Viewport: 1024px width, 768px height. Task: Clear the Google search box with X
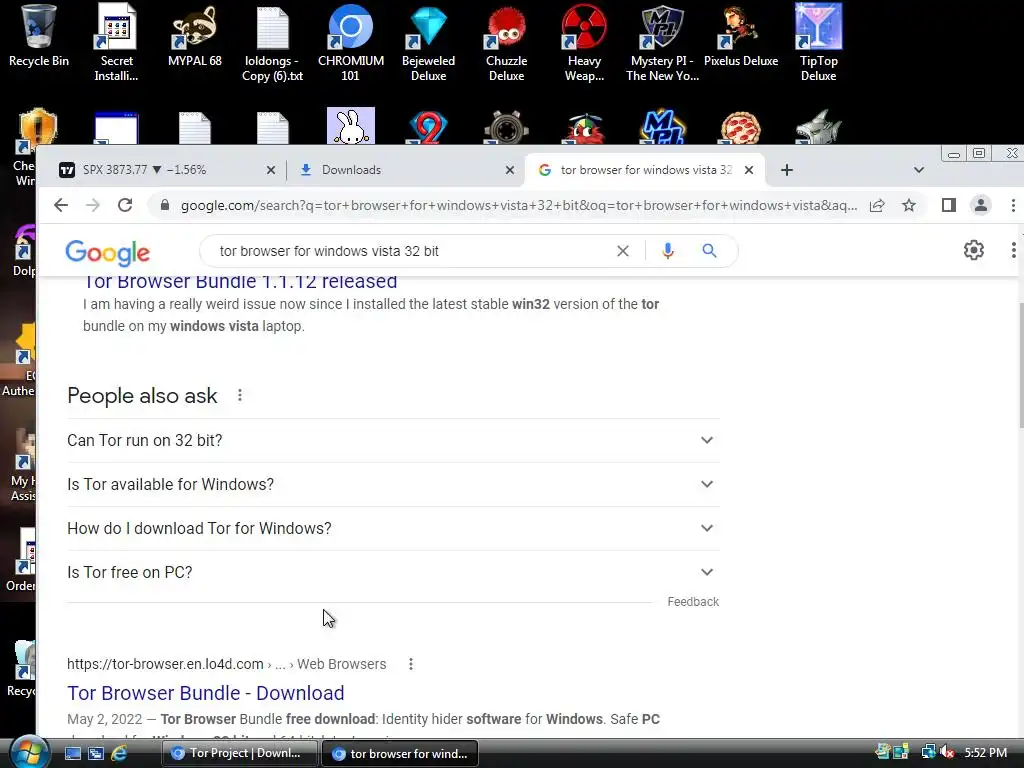623,251
